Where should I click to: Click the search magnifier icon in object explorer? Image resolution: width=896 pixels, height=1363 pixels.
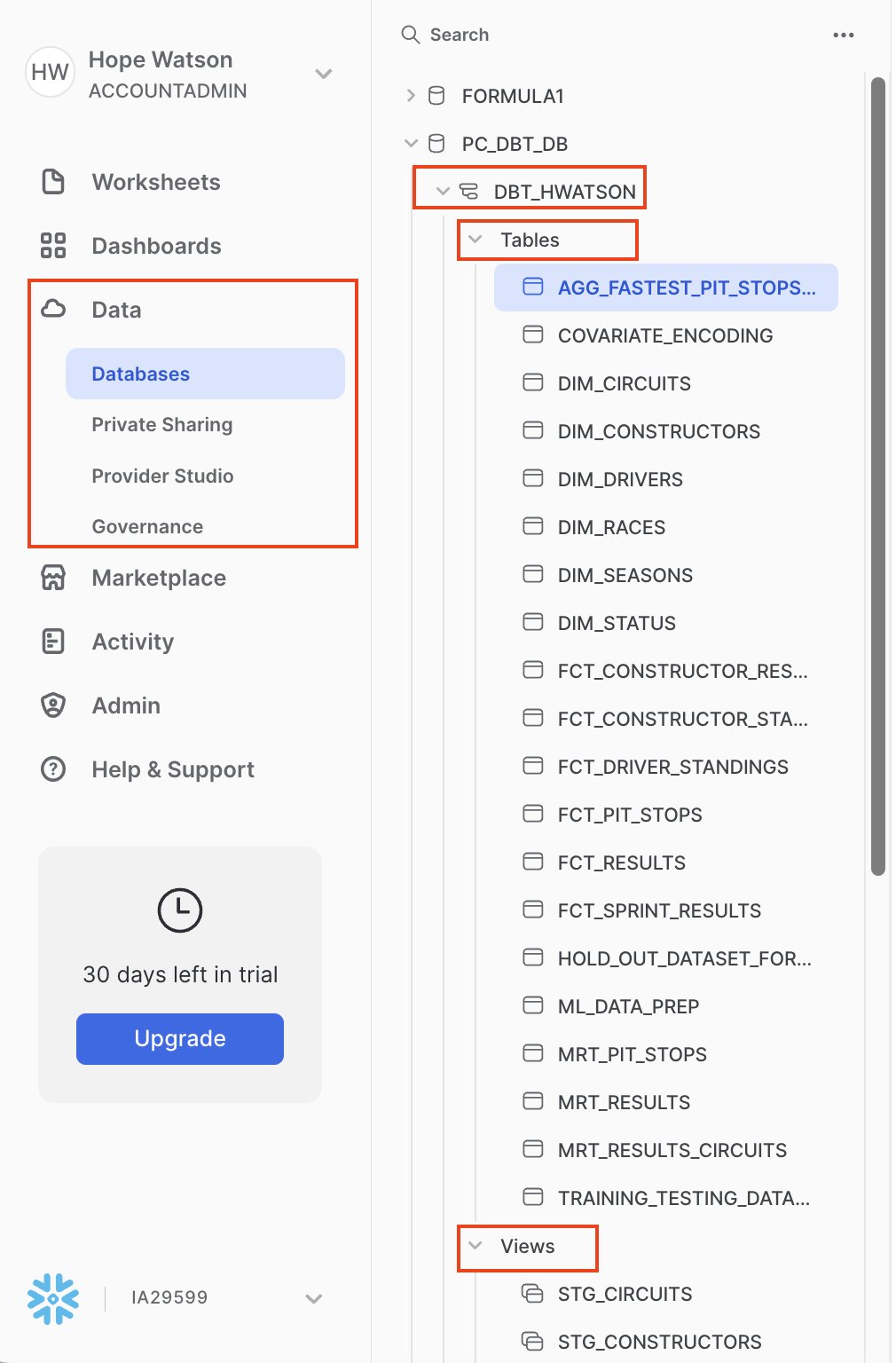[x=410, y=35]
